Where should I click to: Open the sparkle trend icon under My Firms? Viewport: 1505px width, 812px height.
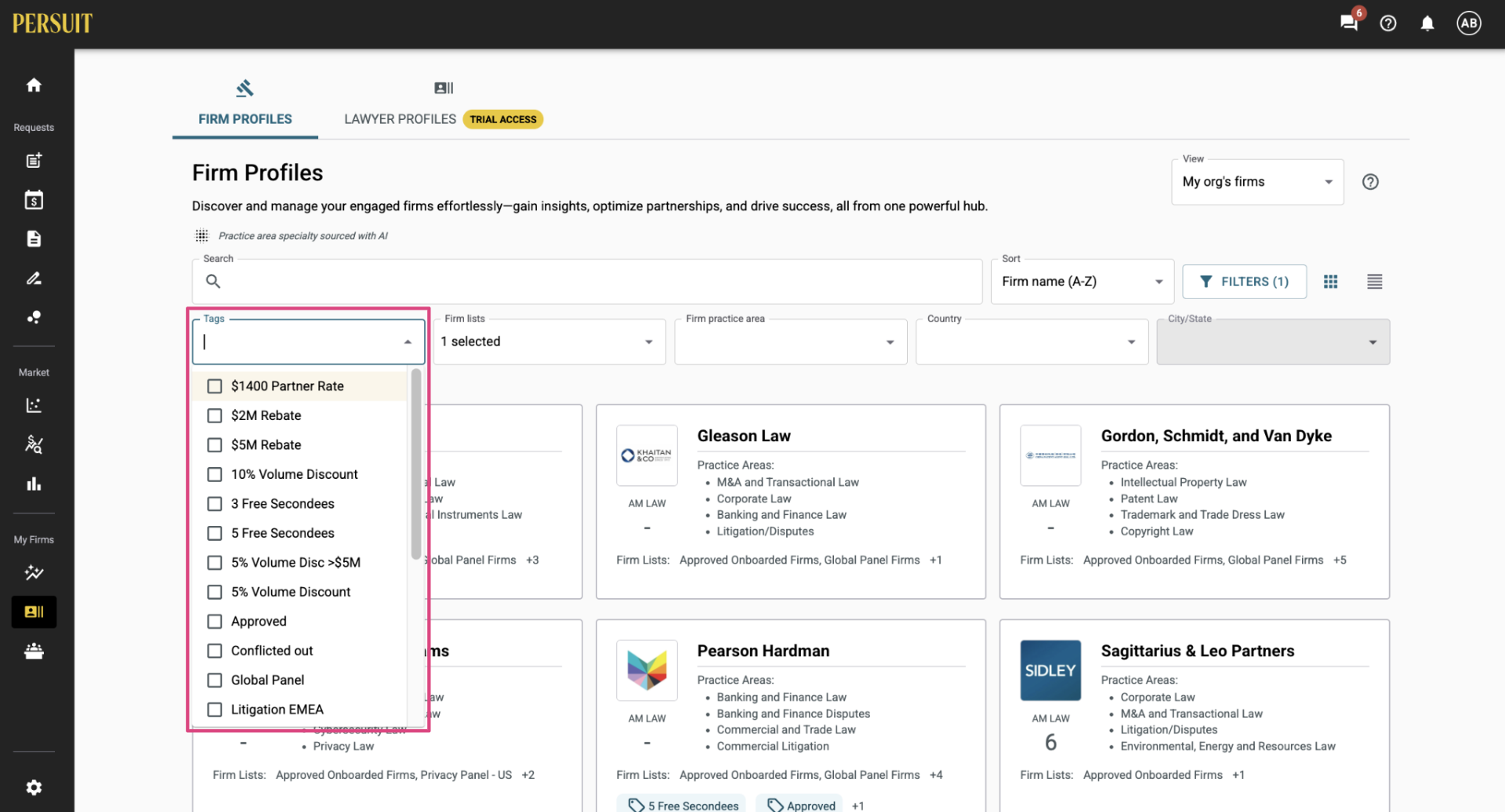coord(34,573)
